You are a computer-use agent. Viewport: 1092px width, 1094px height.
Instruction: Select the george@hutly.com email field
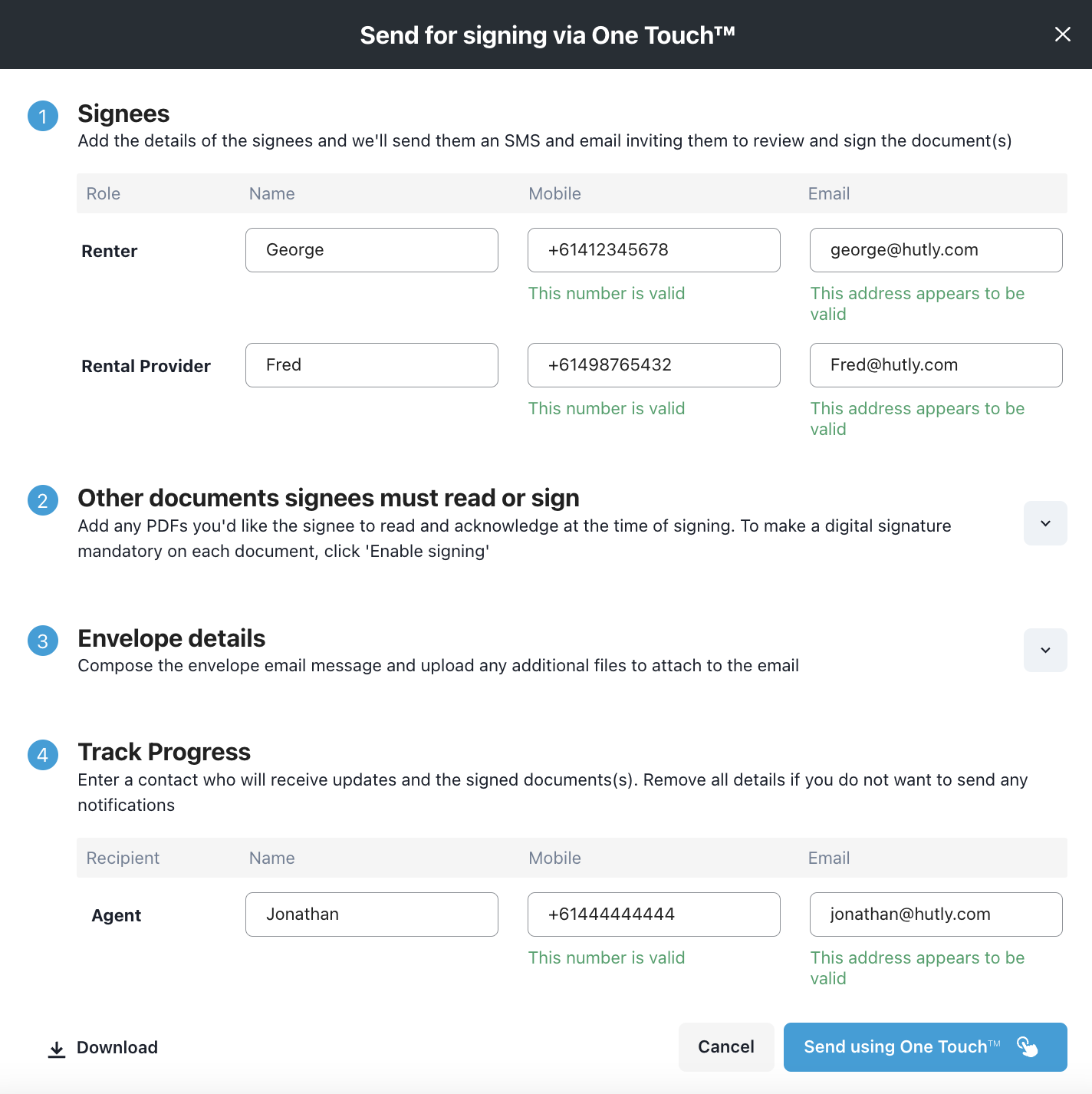click(x=936, y=250)
